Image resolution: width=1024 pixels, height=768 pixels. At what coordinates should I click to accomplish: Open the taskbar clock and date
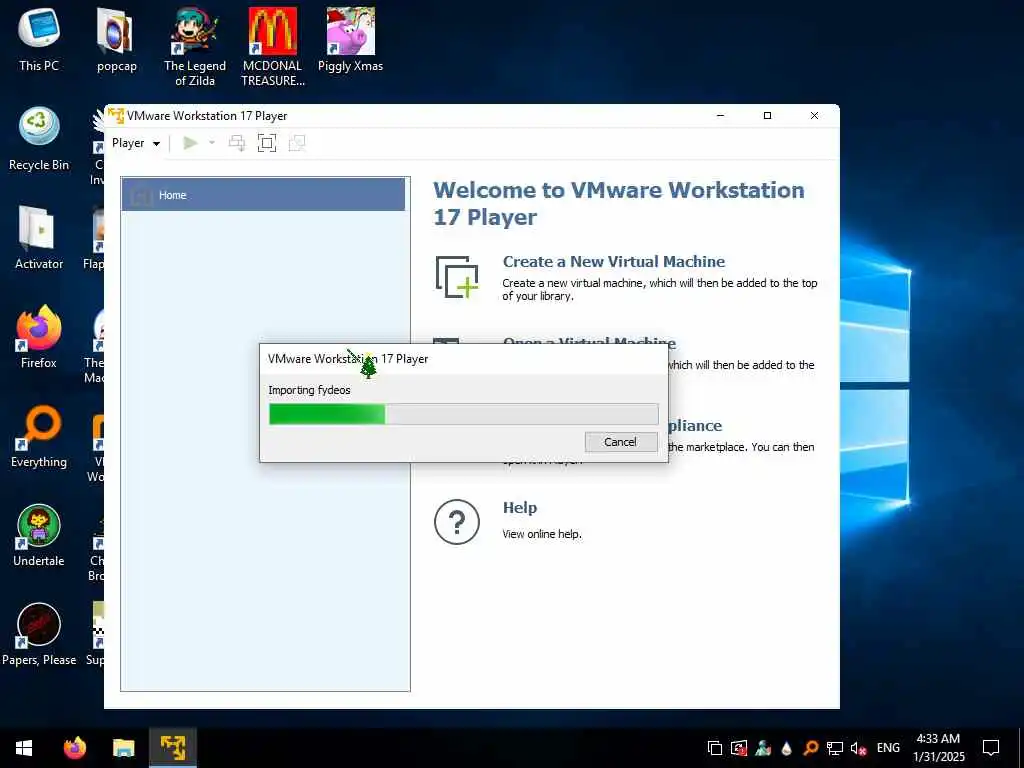pyautogui.click(x=938, y=748)
